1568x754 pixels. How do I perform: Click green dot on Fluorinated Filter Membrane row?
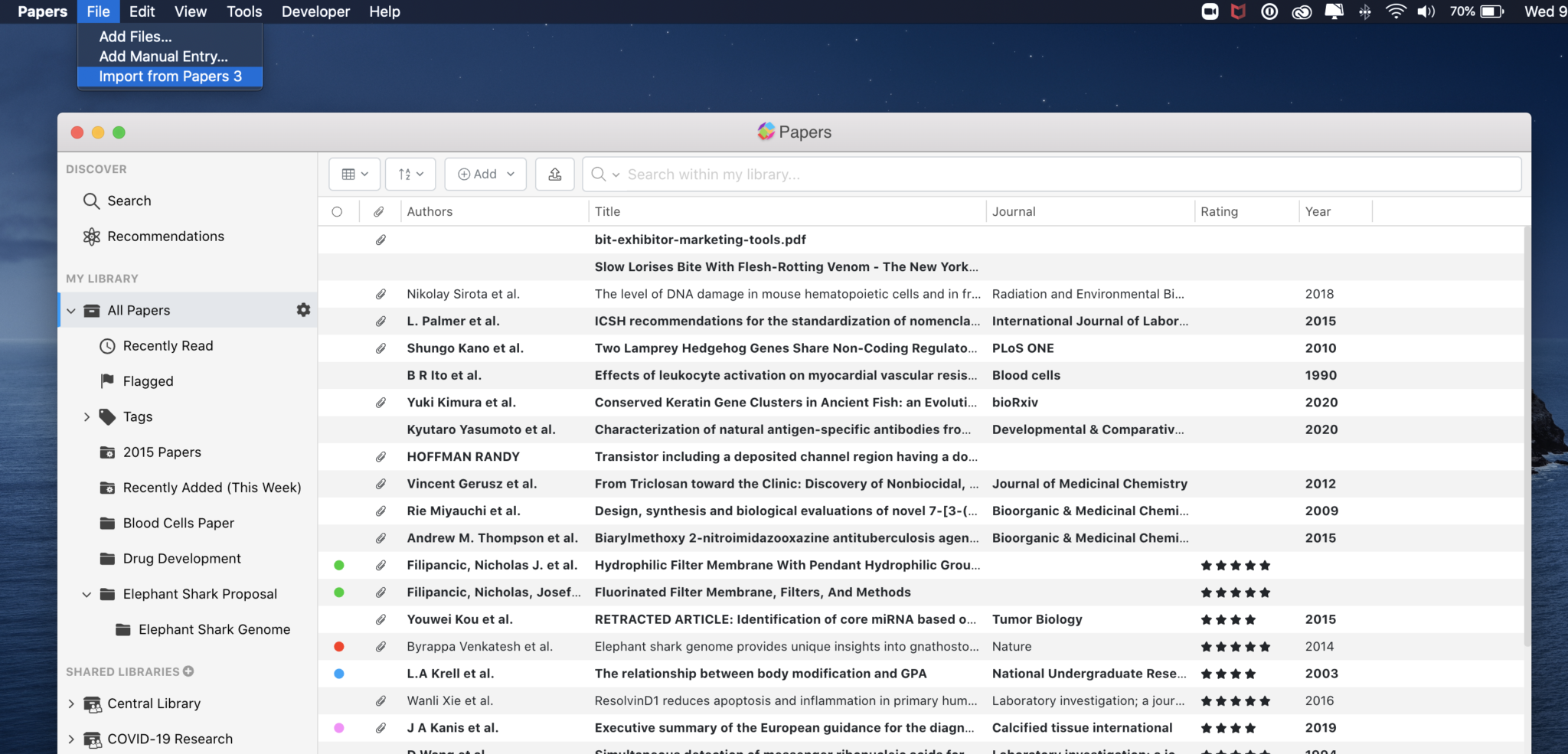click(339, 592)
